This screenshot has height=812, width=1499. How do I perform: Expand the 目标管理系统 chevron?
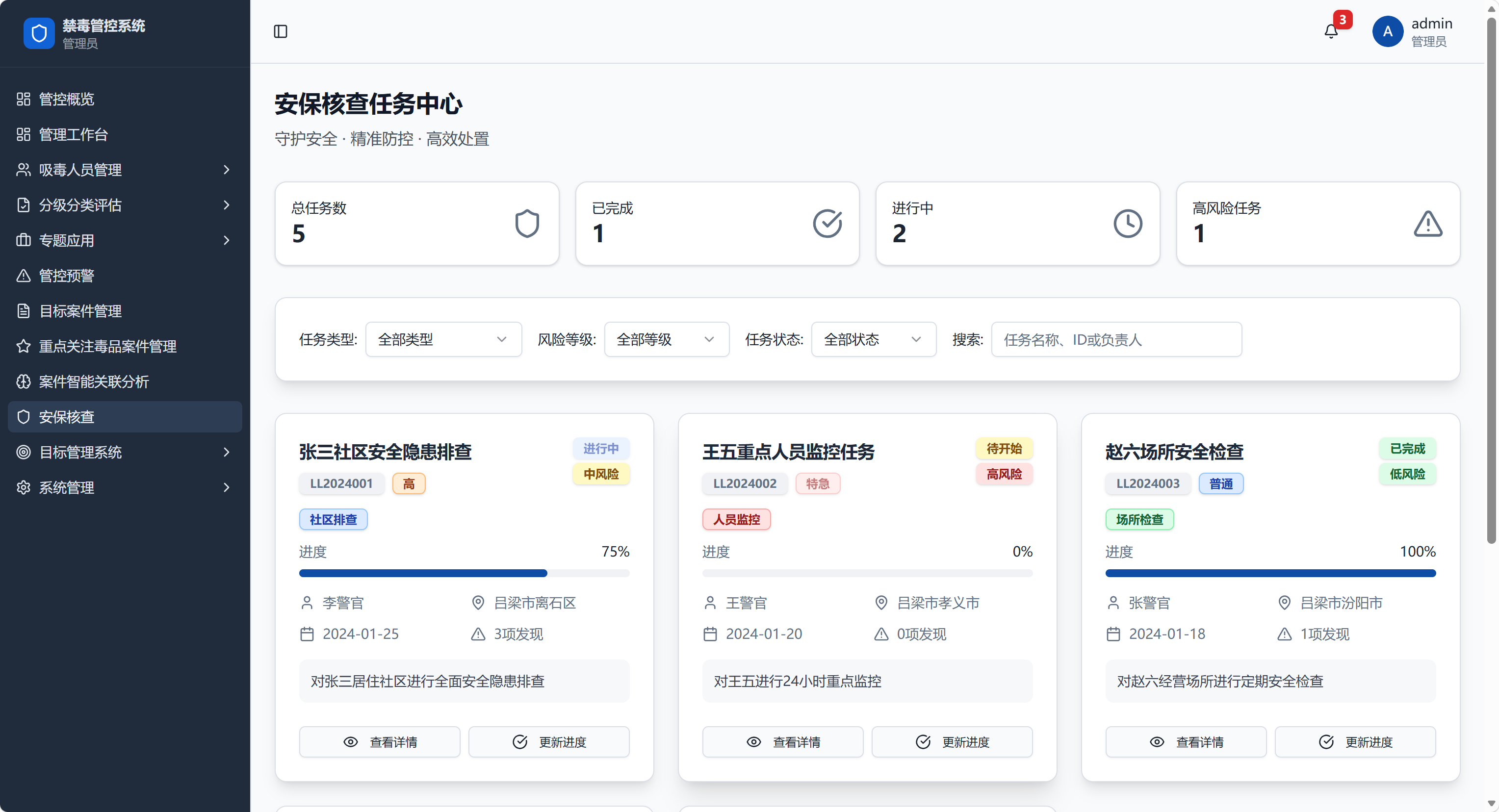(226, 452)
